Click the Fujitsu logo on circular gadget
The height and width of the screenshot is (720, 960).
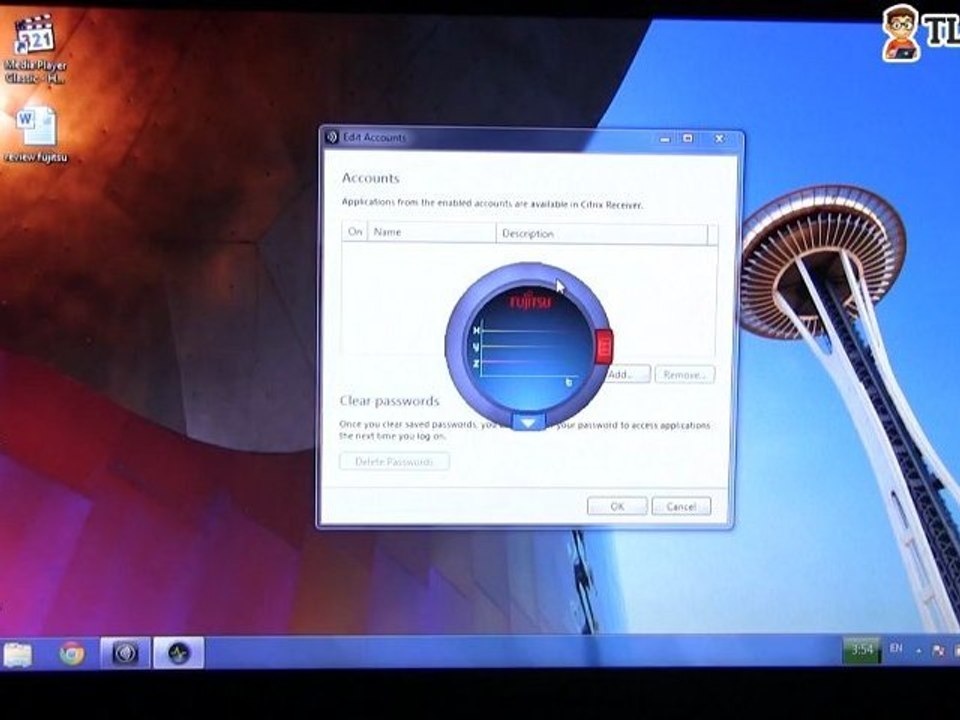pos(530,300)
